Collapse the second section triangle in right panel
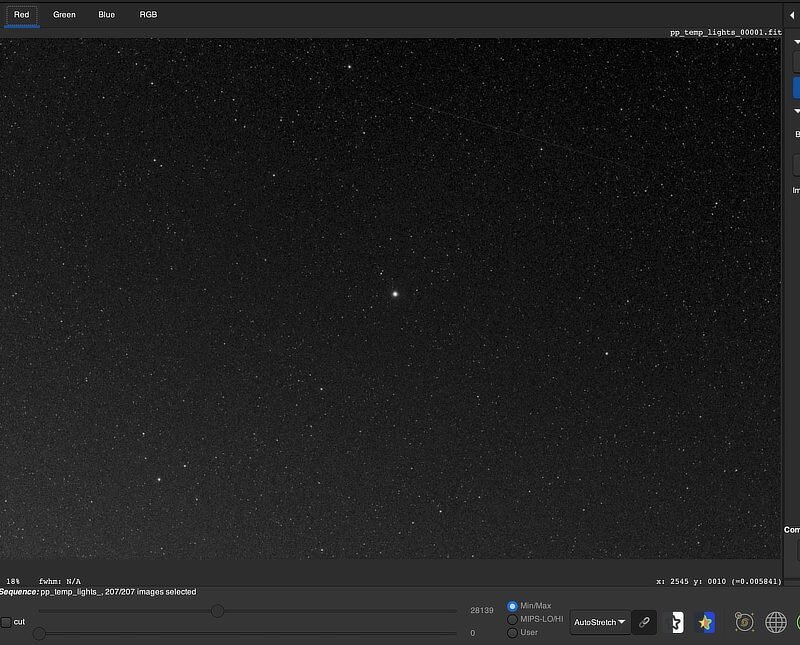Screen dimensions: 800x645 pos(796,111)
